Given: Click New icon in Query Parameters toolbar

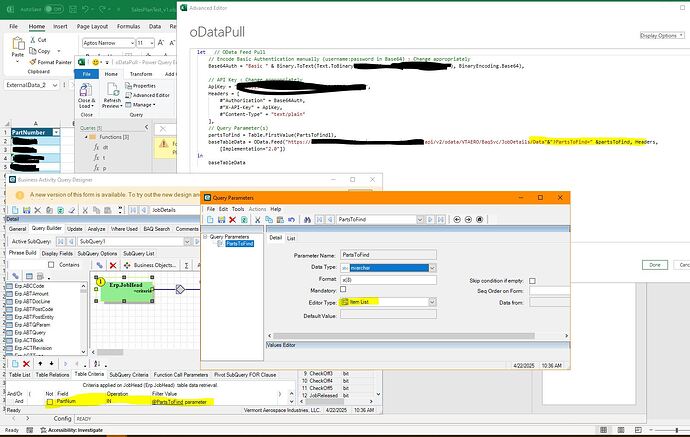Looking at the screenshot, I should pos(210,220).
